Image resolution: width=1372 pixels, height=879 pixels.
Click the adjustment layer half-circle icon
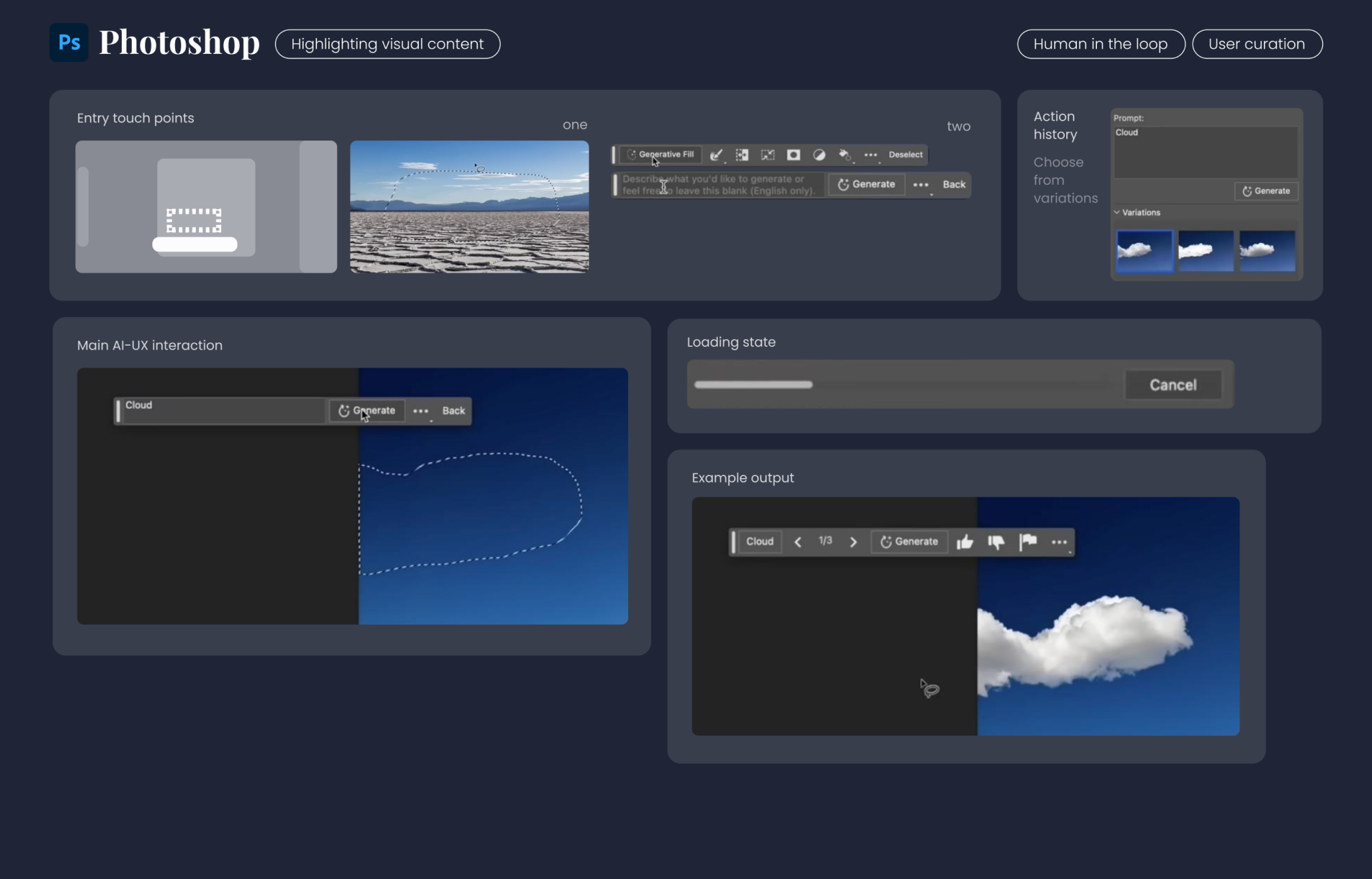pos(819,154)
